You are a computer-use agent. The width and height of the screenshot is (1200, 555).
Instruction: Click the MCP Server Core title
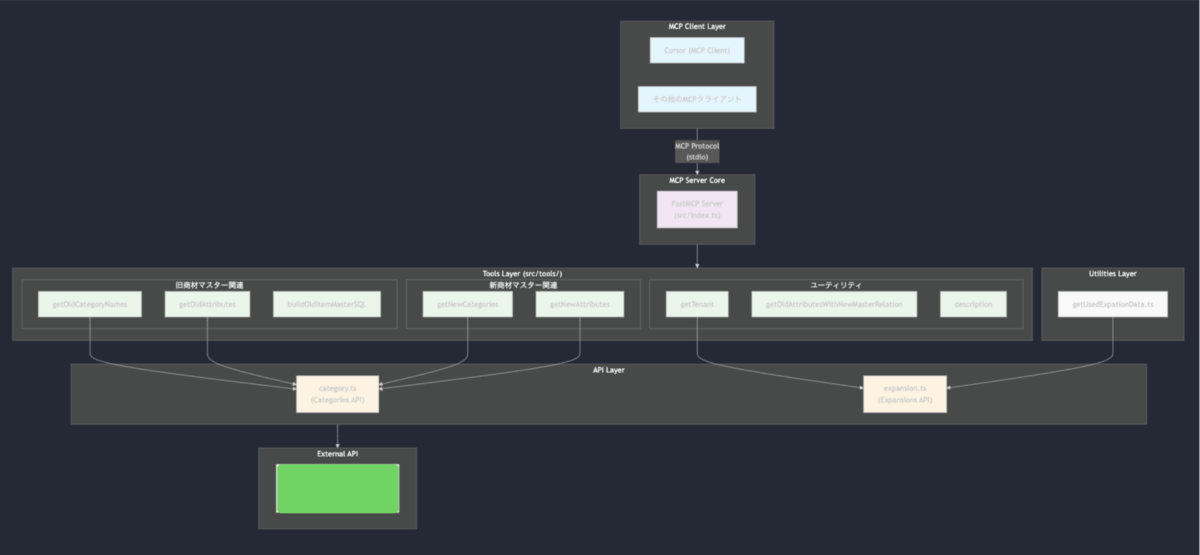pos(697,181)
